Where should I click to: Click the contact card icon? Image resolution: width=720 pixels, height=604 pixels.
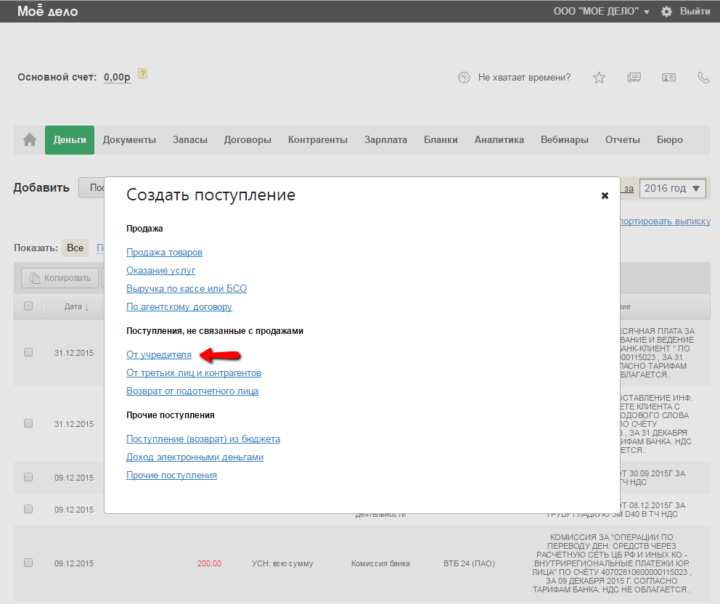(667, 77)
